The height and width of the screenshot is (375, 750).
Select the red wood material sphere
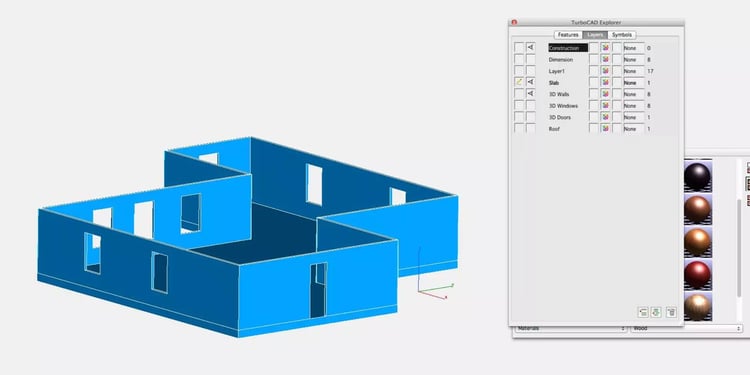(x=698, y=275)
